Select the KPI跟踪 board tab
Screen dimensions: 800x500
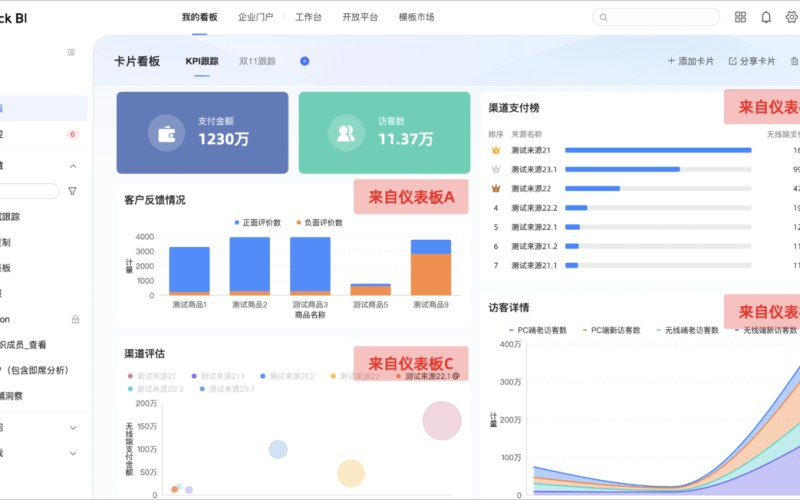[202, 61]
